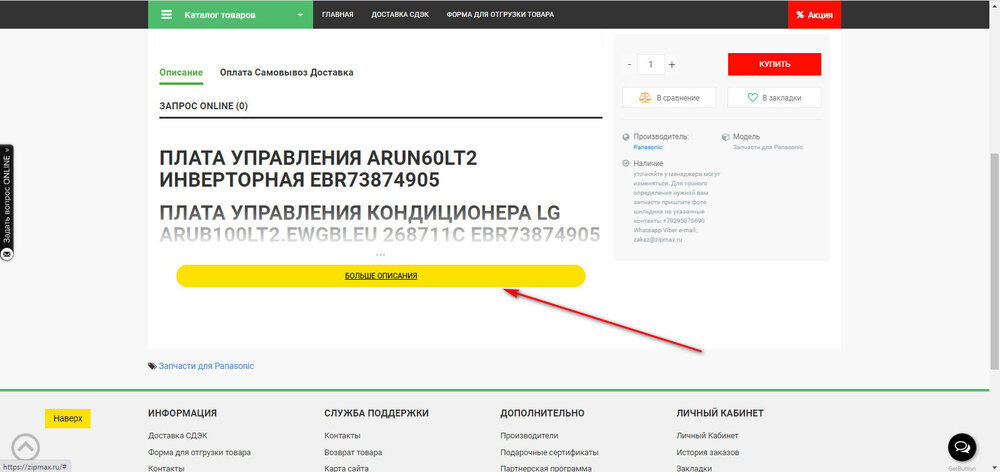Viewport: 1000px width, 472px height.
Task: Add product to comparison В сравнение
Action: (669, 97)
